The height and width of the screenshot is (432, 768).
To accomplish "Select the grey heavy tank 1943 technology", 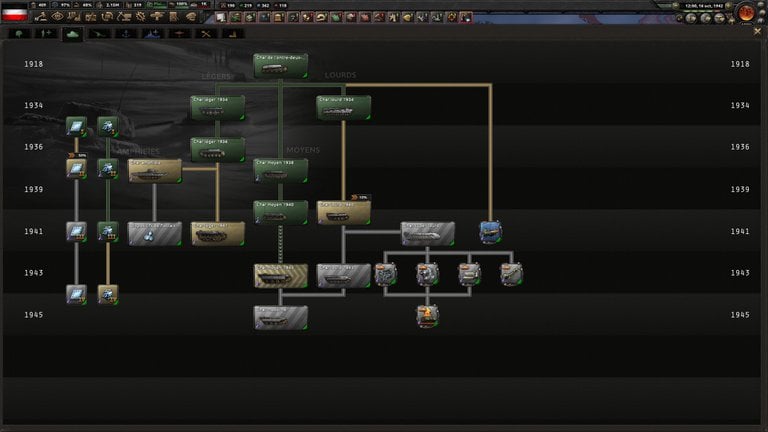I will [x=343, y=276].
